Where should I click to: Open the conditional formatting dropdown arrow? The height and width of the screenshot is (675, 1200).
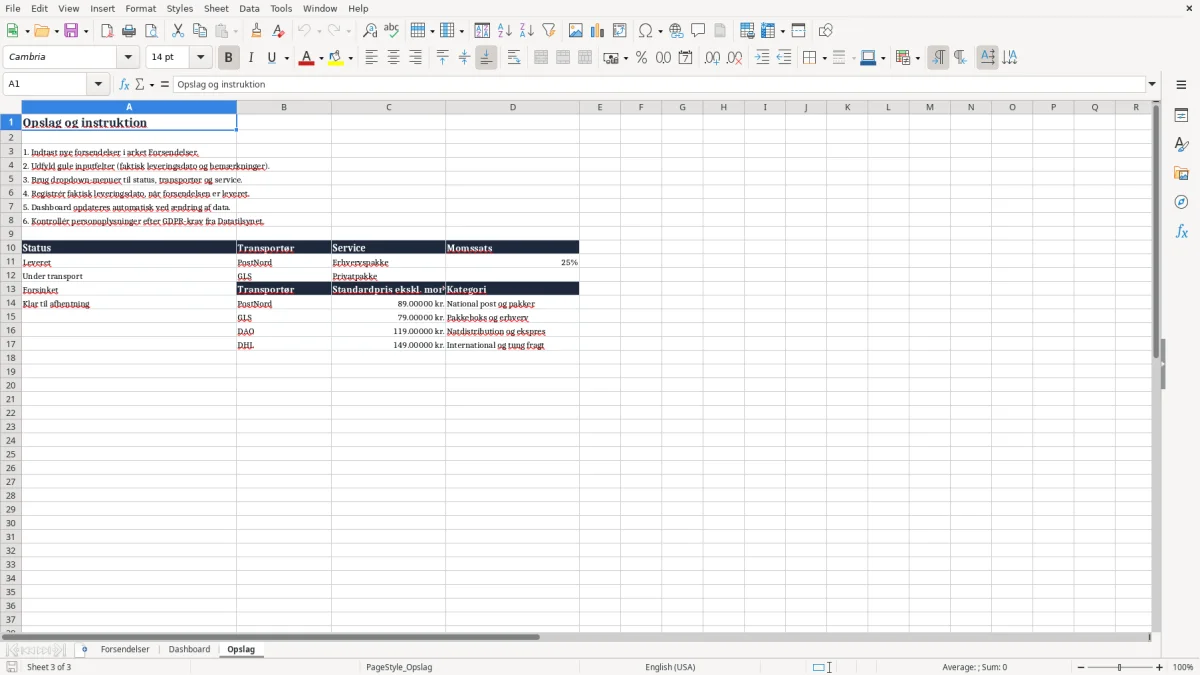tap(917, 58)
